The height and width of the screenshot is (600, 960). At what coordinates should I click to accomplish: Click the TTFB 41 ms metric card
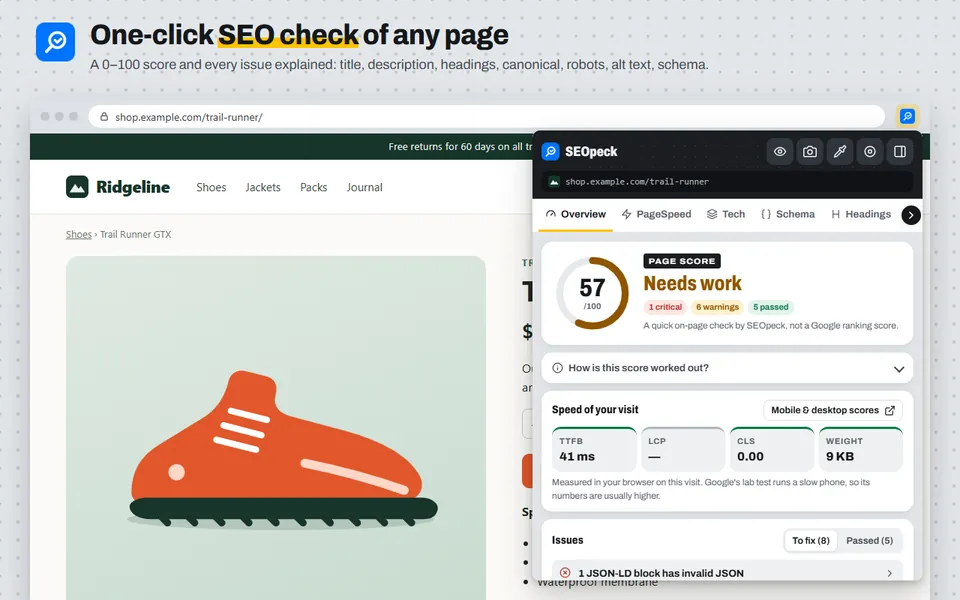(594, 449)
